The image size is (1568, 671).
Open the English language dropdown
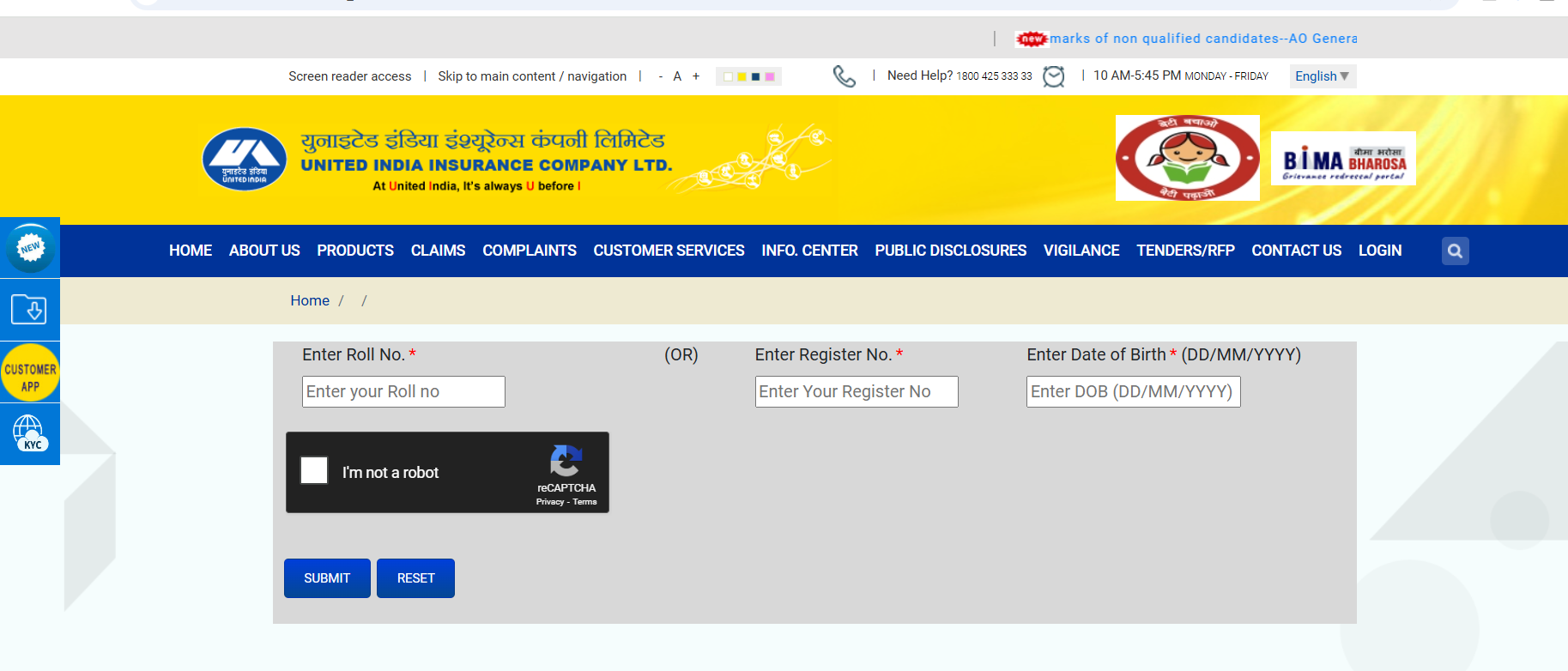(x=1322, y=76)
